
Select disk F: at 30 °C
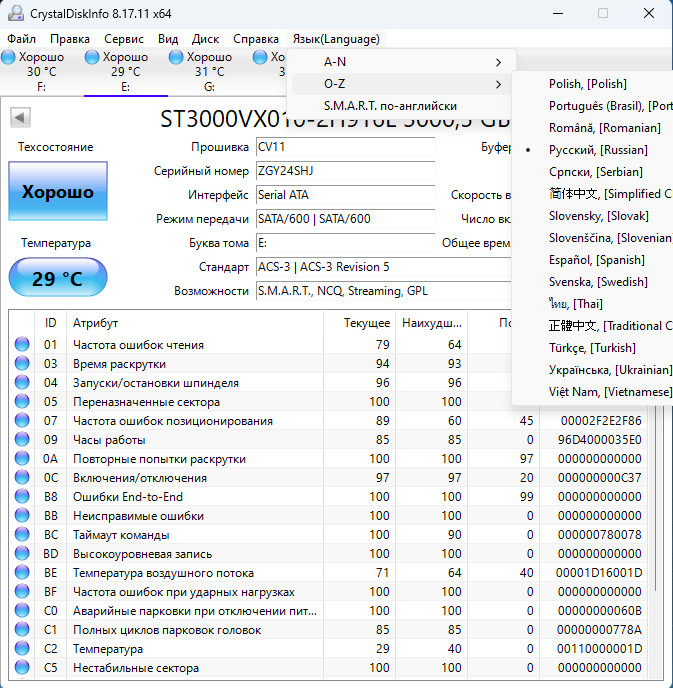coord(41,72)
